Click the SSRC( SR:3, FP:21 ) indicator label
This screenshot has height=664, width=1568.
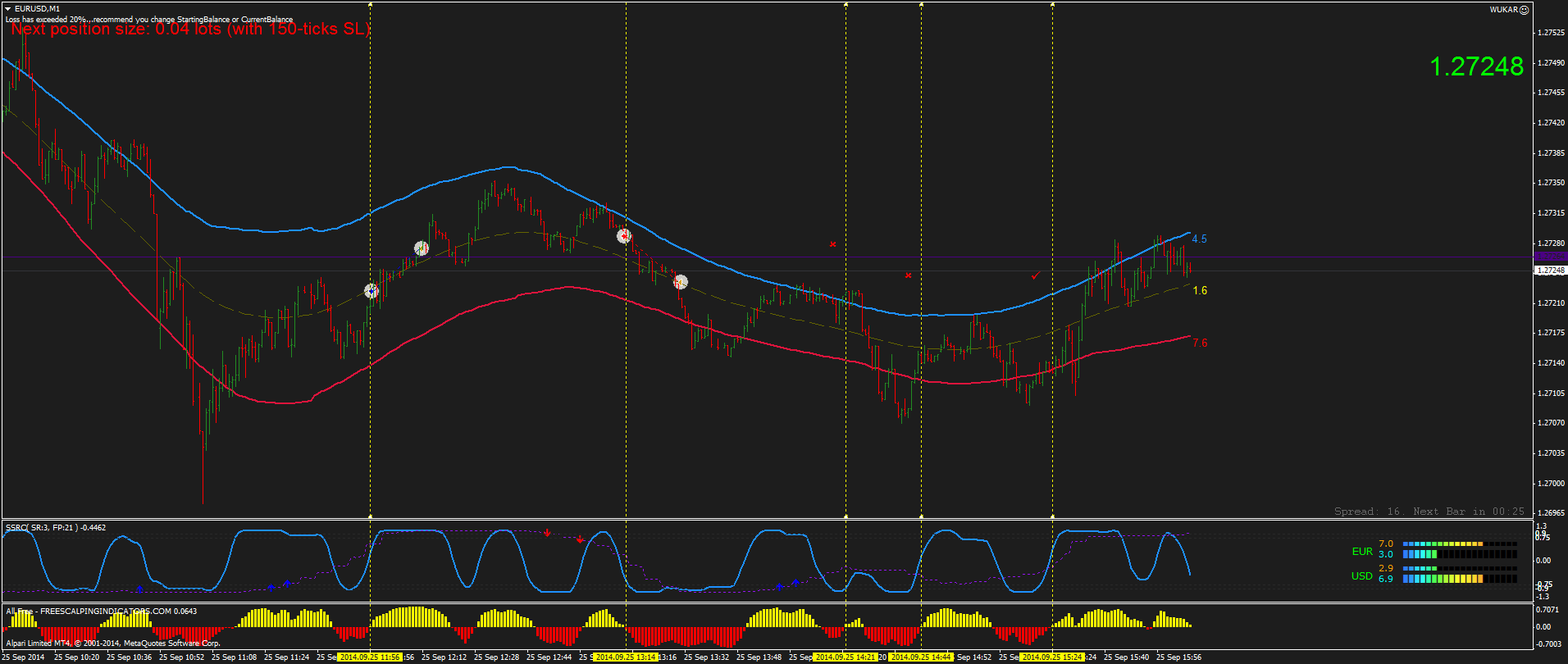pos(56,528)
